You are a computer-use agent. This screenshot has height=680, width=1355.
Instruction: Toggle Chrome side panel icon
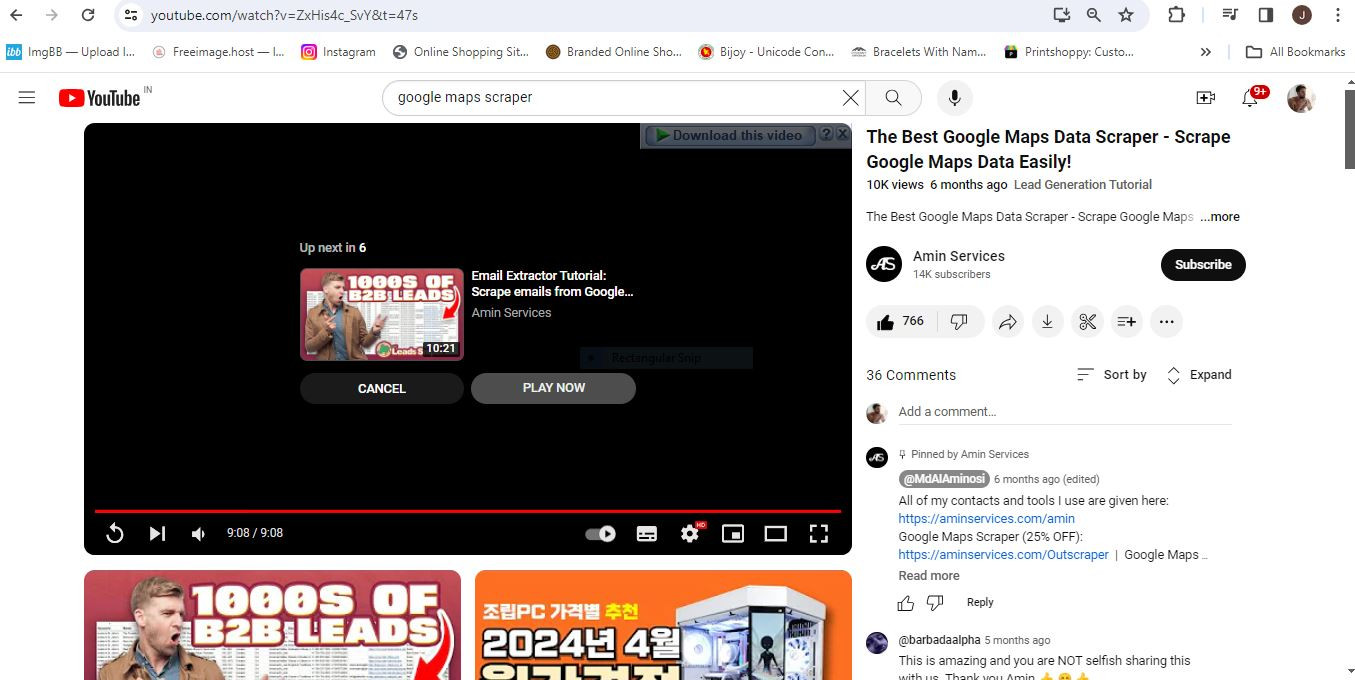(x=1265, y=15)
